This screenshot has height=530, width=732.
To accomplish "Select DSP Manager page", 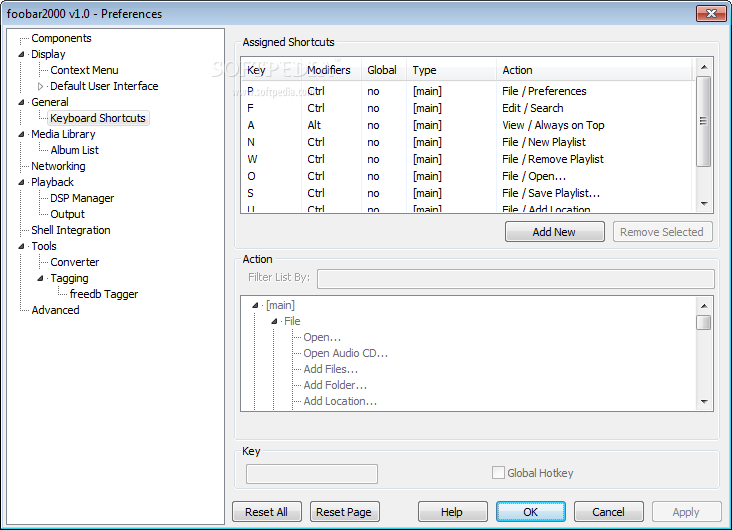I will coord(82,198).
